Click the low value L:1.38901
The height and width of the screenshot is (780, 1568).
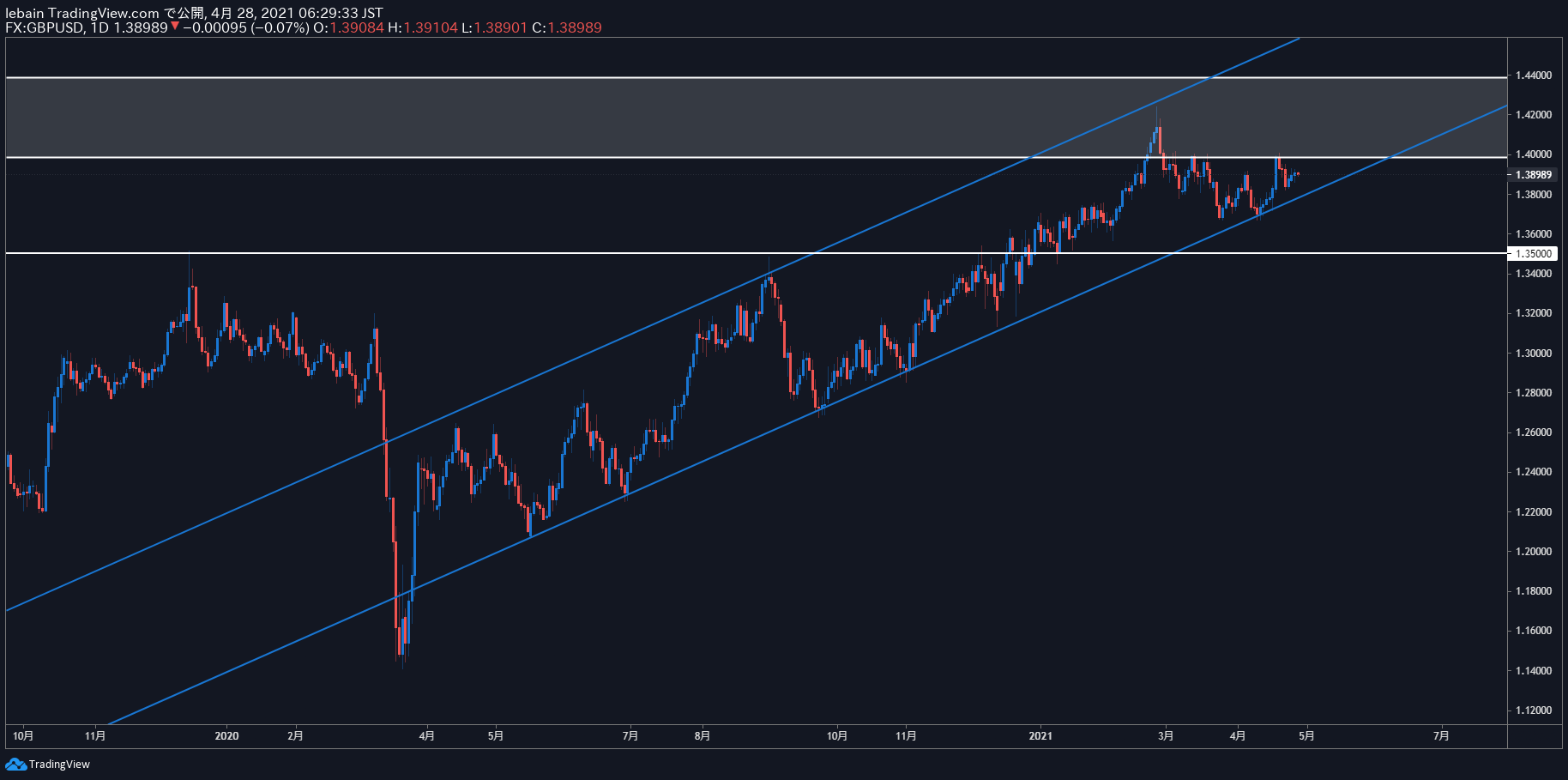tap(495, 27)
